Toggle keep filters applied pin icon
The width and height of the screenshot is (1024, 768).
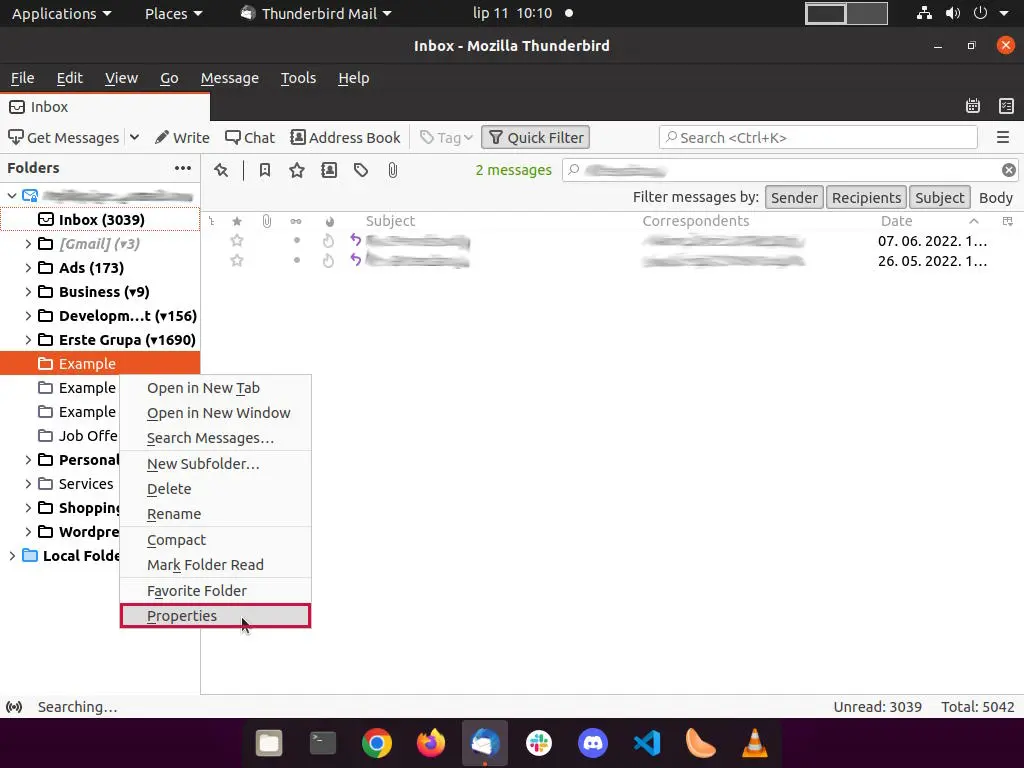221,170
